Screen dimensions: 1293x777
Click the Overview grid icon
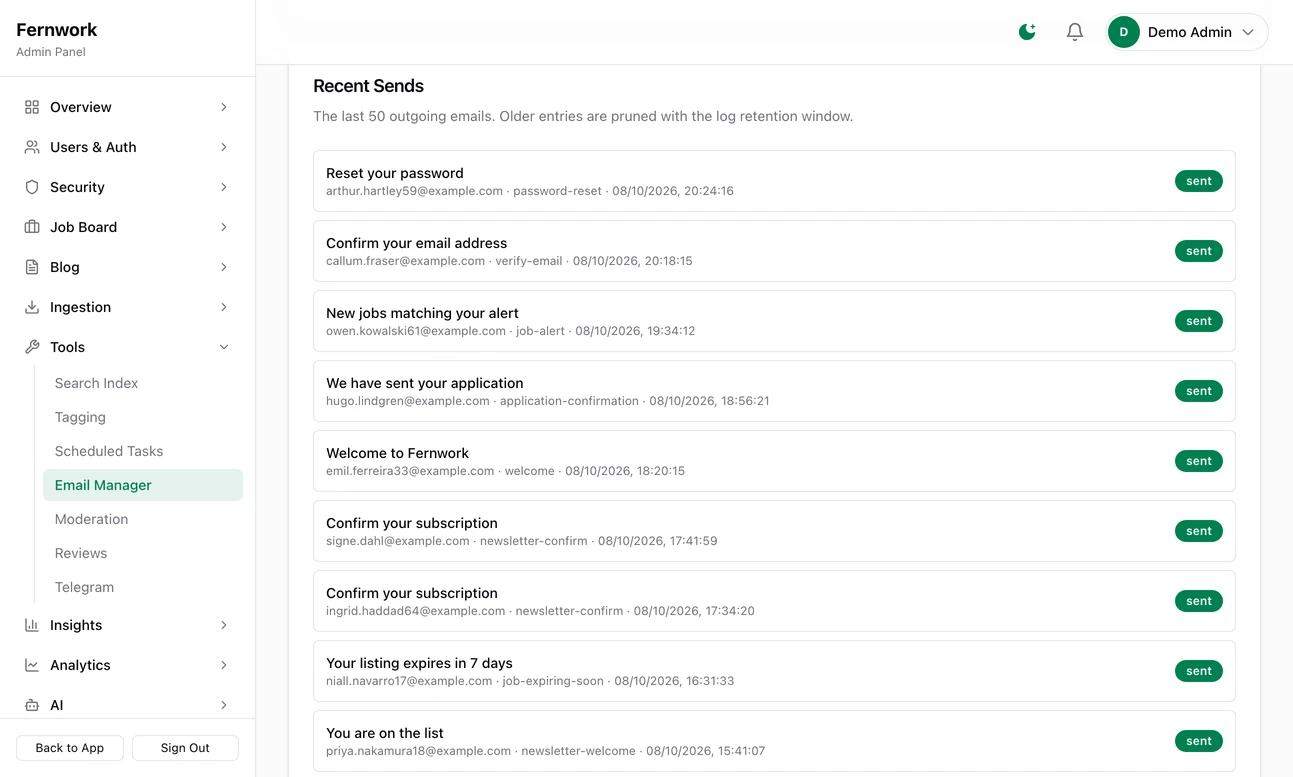(x=32, y=107)
